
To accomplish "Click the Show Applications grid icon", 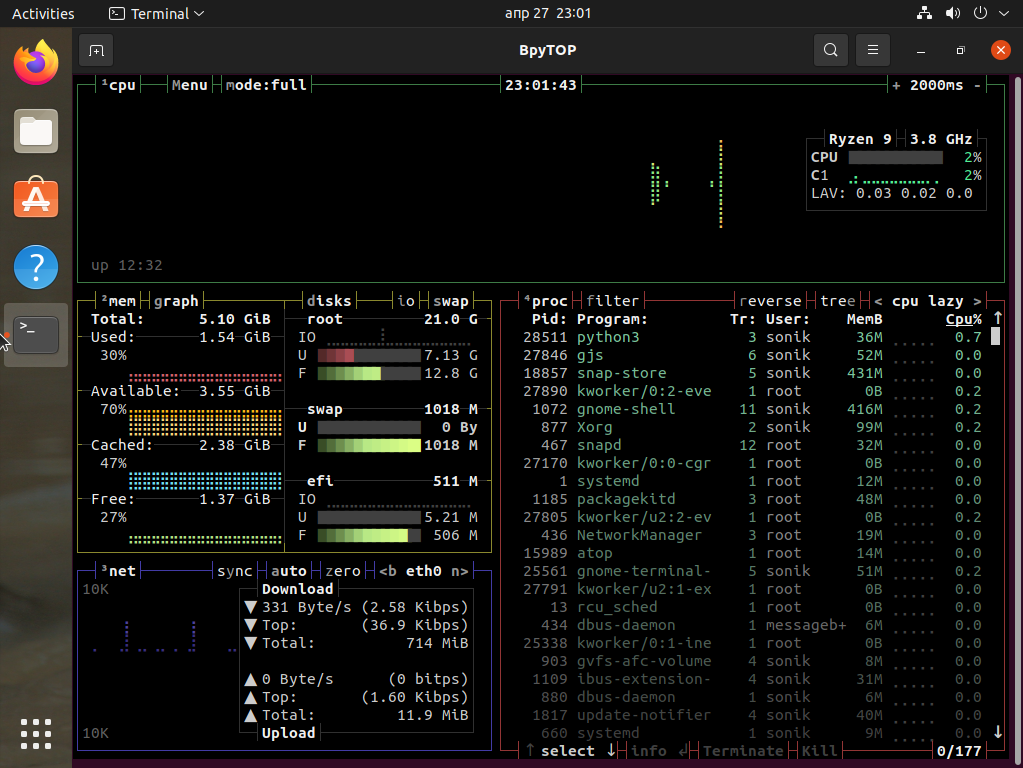I will point(36,733).
